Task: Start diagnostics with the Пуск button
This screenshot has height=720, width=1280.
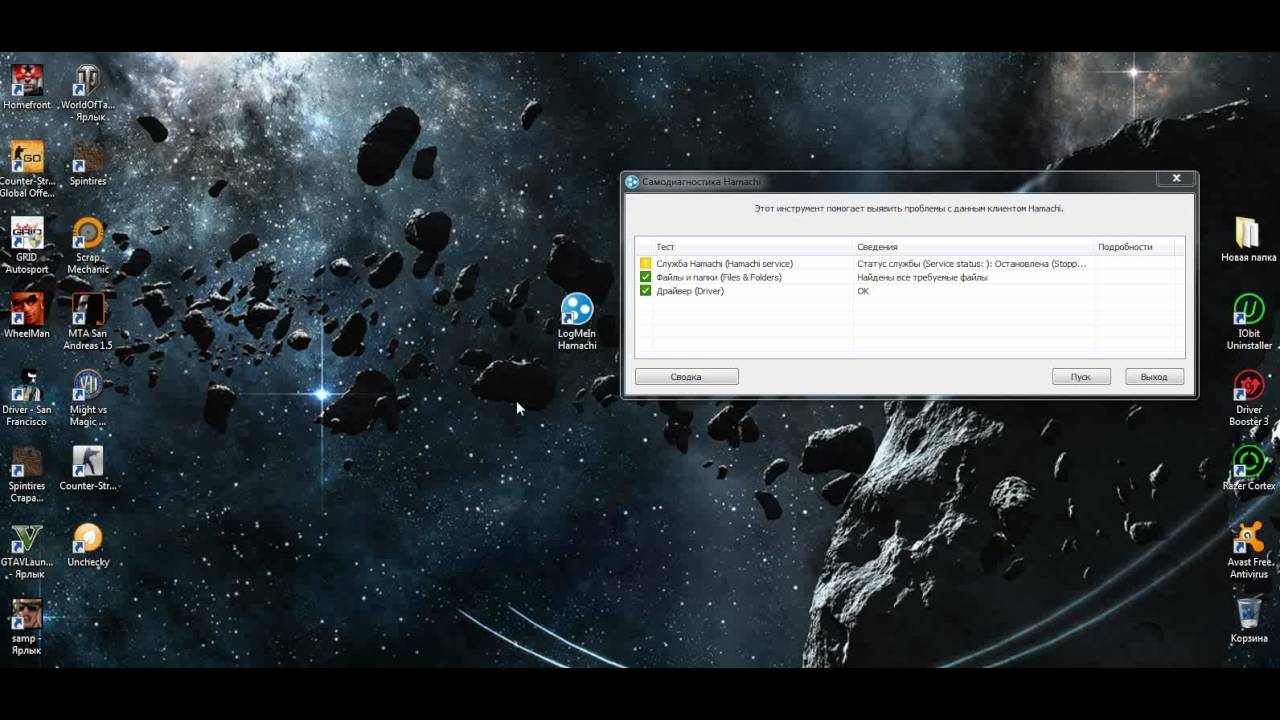Action: click(x=1081, y=377)
